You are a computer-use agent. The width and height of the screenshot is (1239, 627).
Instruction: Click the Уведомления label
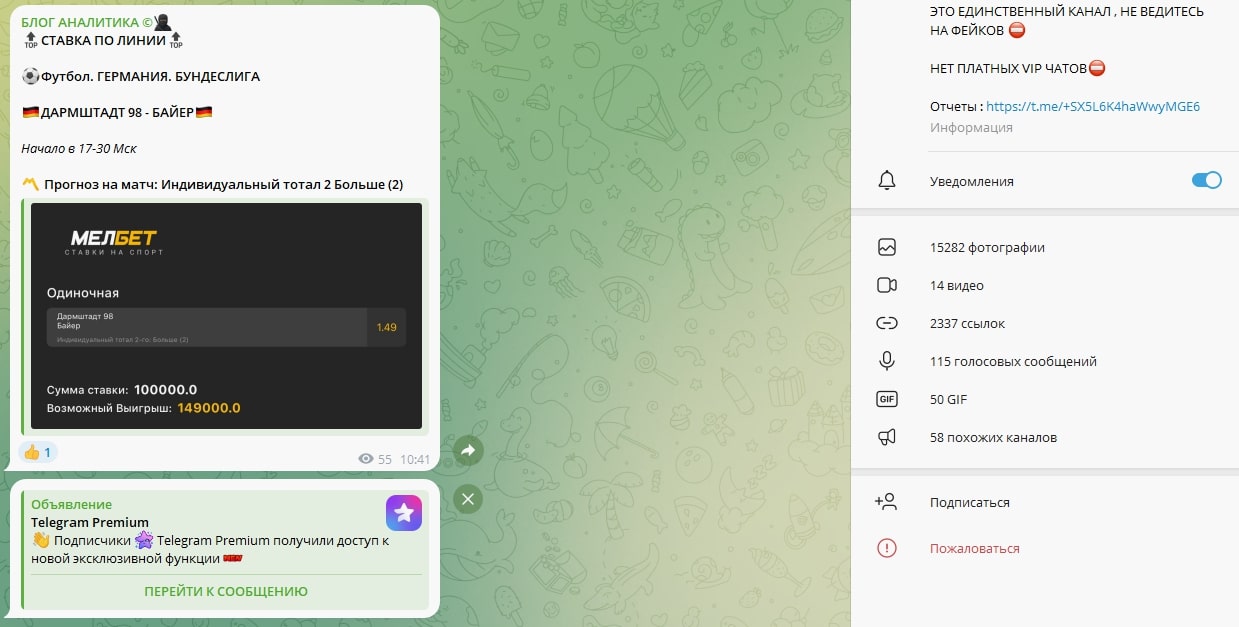coord(972,181)
